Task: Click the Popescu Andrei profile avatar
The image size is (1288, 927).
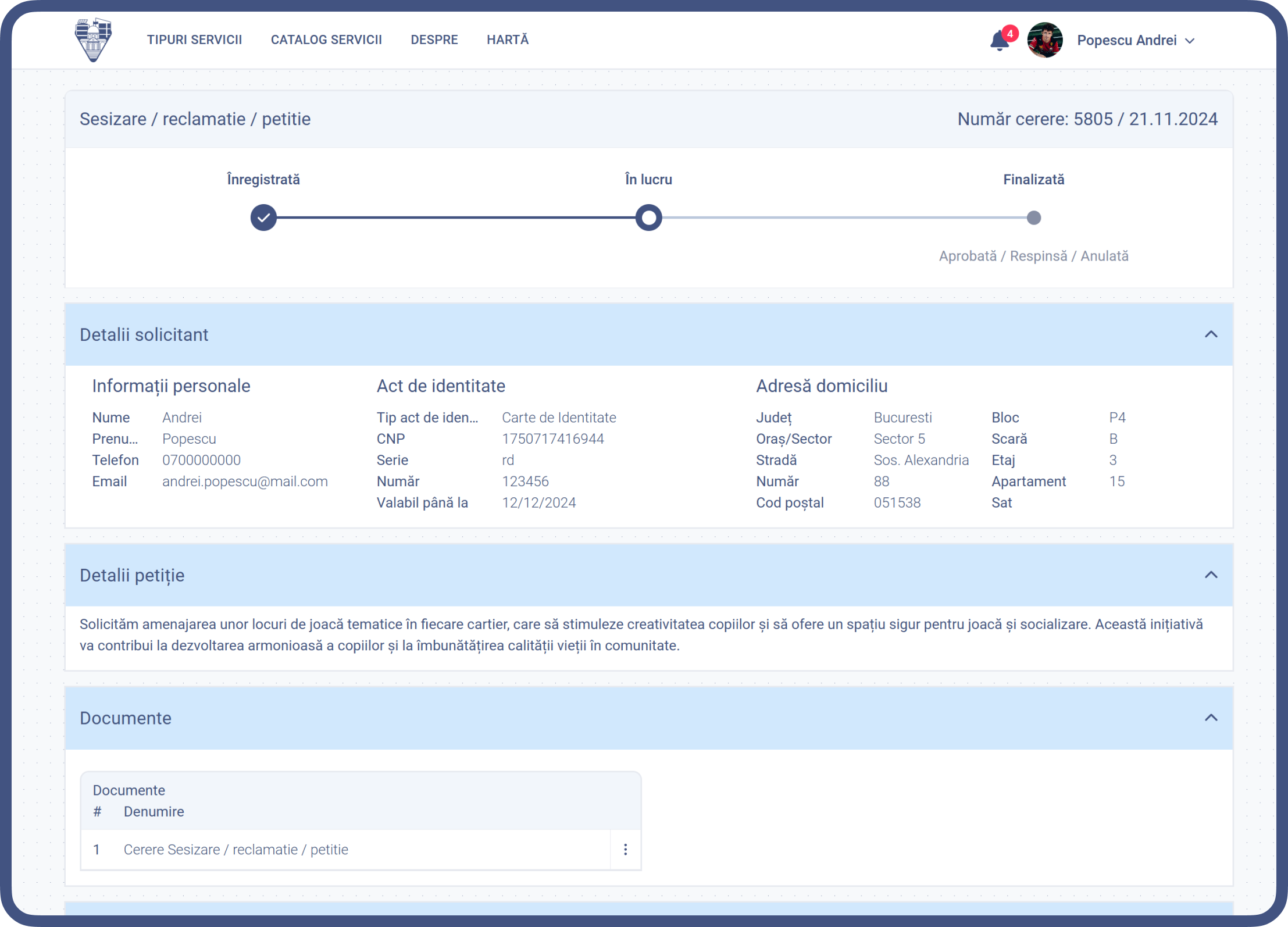Action: (x=1045, y=40)
